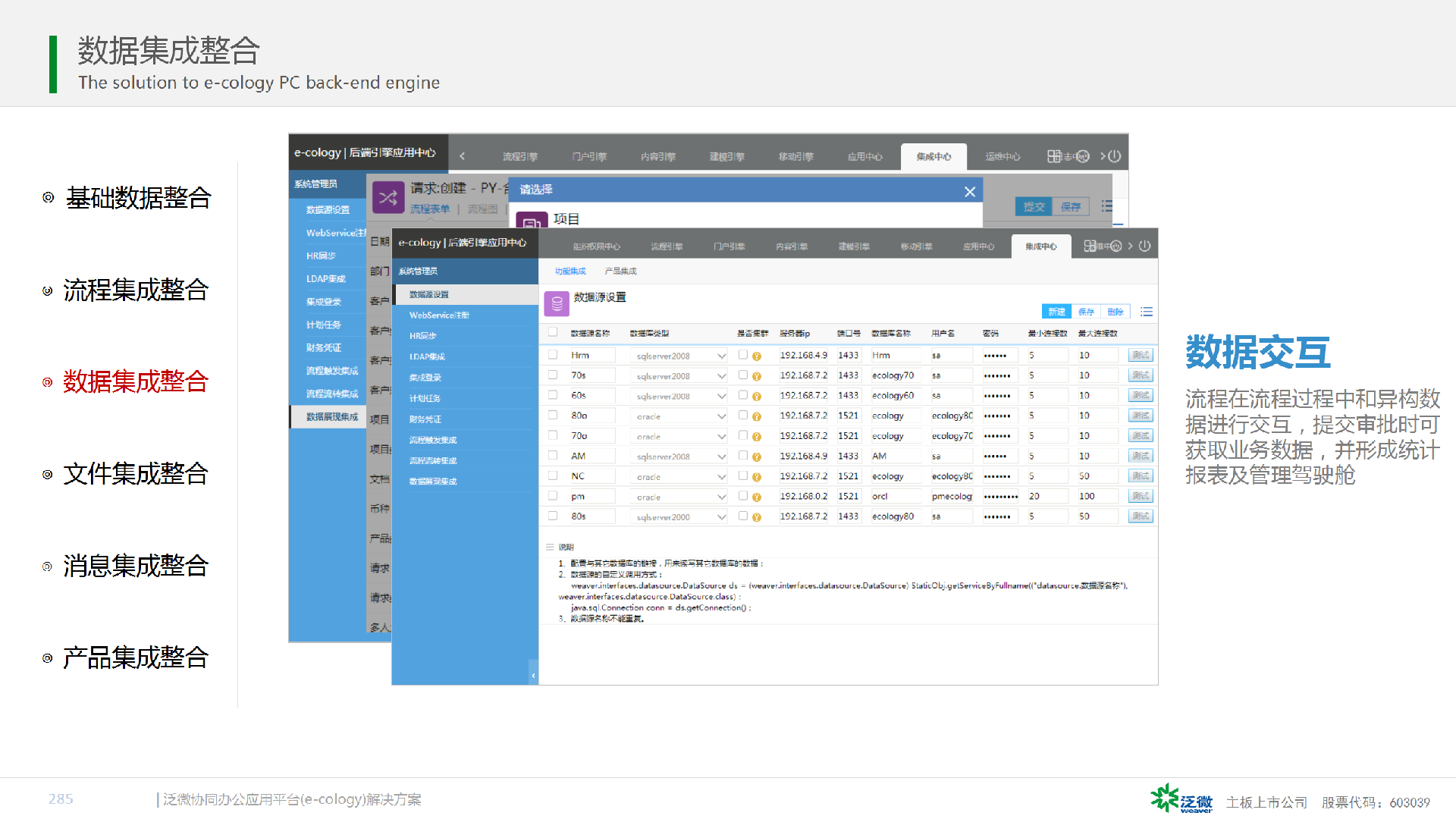Click the back arrow in back window nav bar
This screenshot has height=819, width=1456.
click(x=462, y=156)
